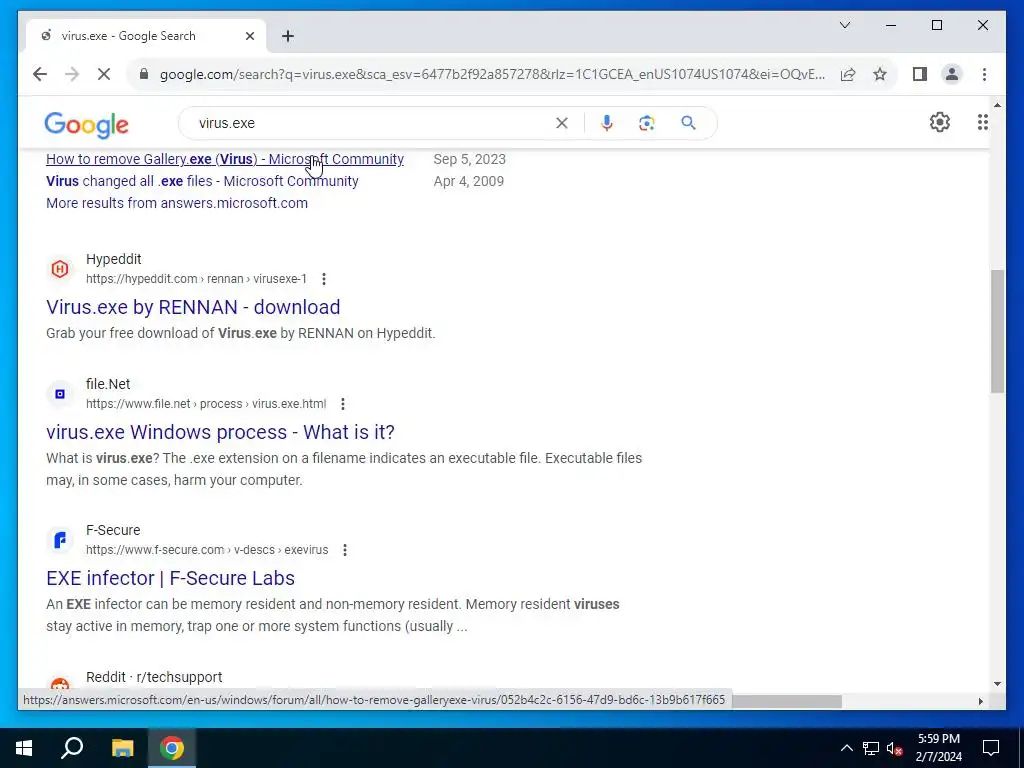Go back to the previous page
The height and width of the screenshot is (768, 1024).
pyautogui.click(x=40, y=74)
